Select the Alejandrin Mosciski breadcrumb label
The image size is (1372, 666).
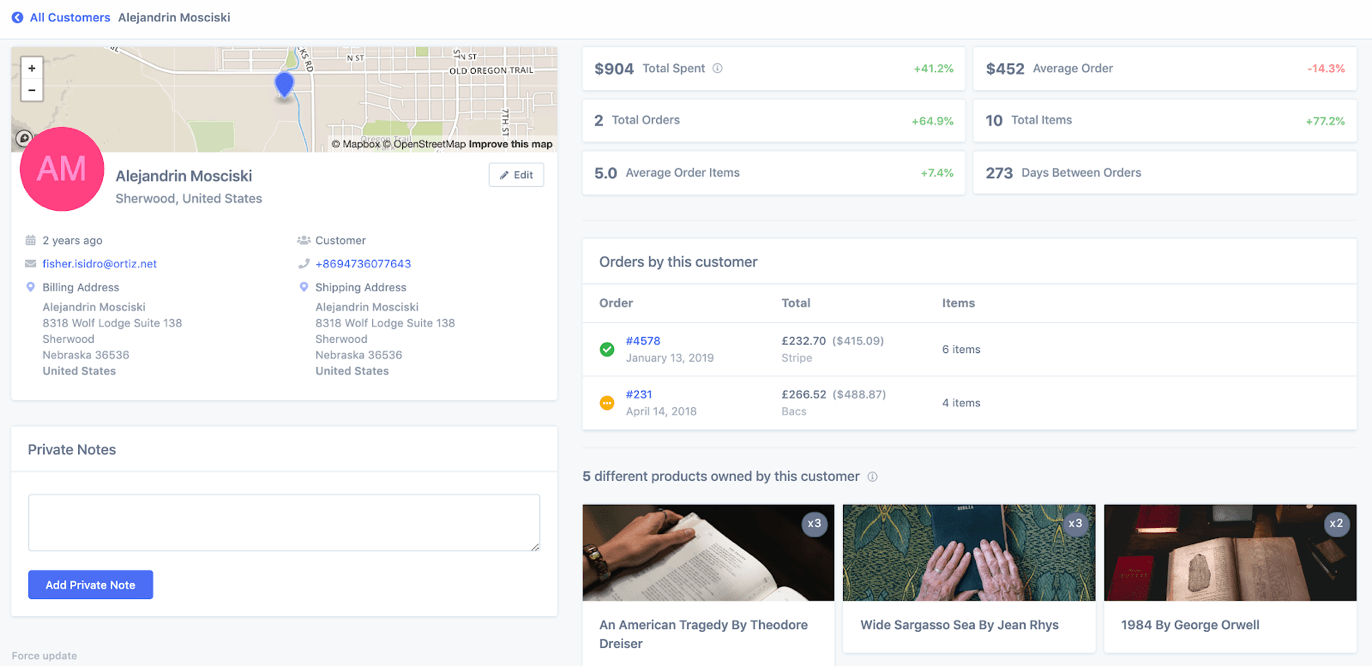tap(173, 17)
